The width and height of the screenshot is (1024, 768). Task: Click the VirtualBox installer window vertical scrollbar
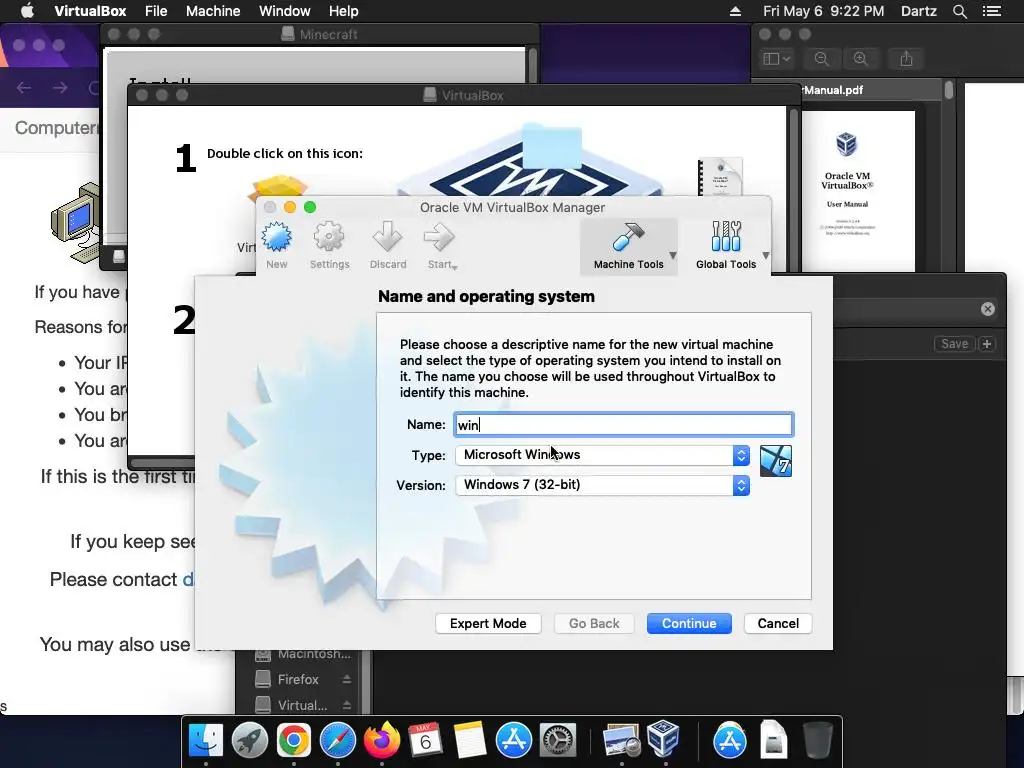point(793,189)
